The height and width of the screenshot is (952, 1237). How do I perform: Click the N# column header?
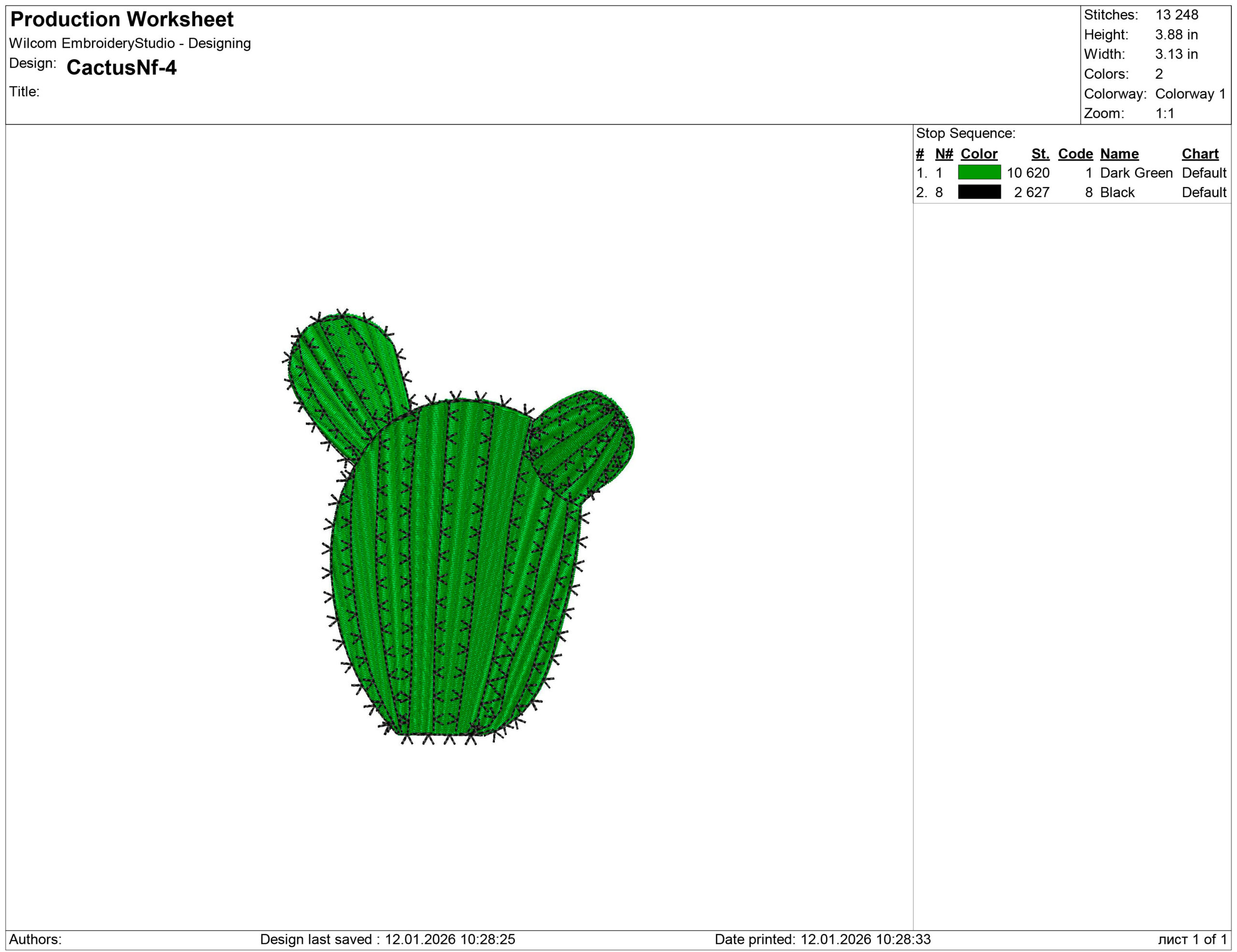tap(944, 154)
